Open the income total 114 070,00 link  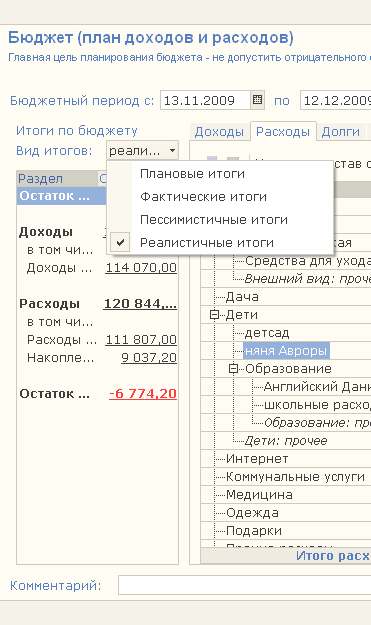coord(141,267)
